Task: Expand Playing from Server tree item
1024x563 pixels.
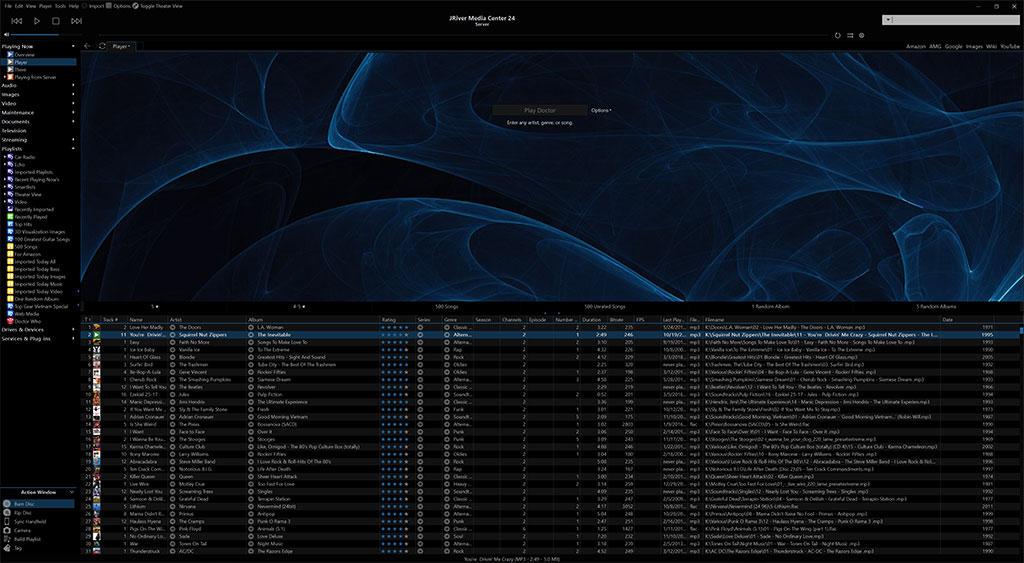Action: (x=5, y=77)
